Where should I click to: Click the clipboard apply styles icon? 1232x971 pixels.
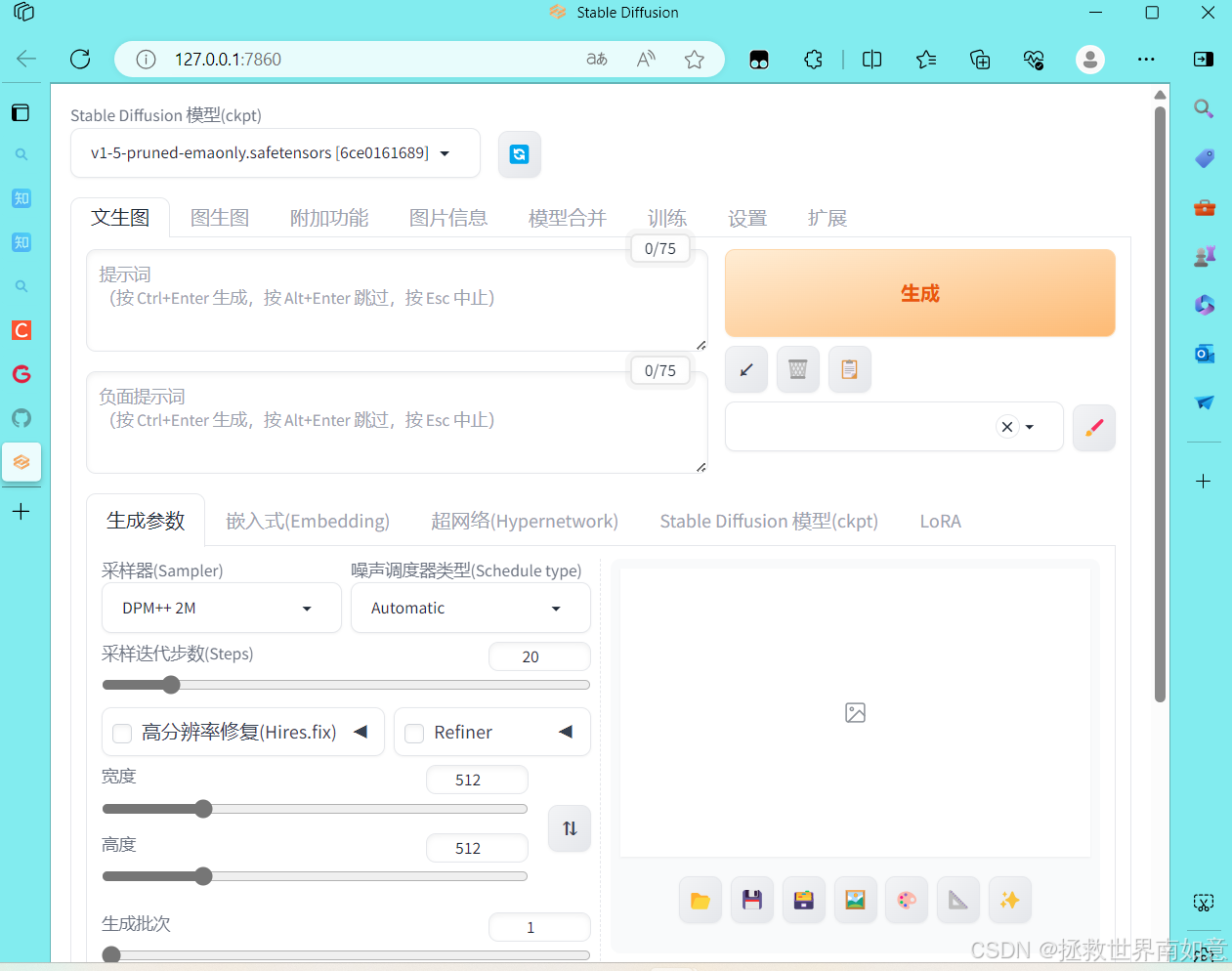point(850,369)
